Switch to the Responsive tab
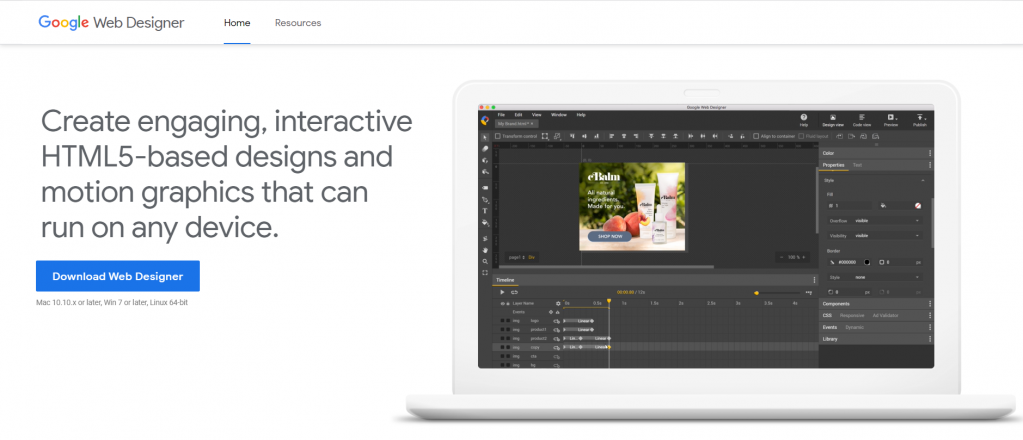 coord(852,315)
